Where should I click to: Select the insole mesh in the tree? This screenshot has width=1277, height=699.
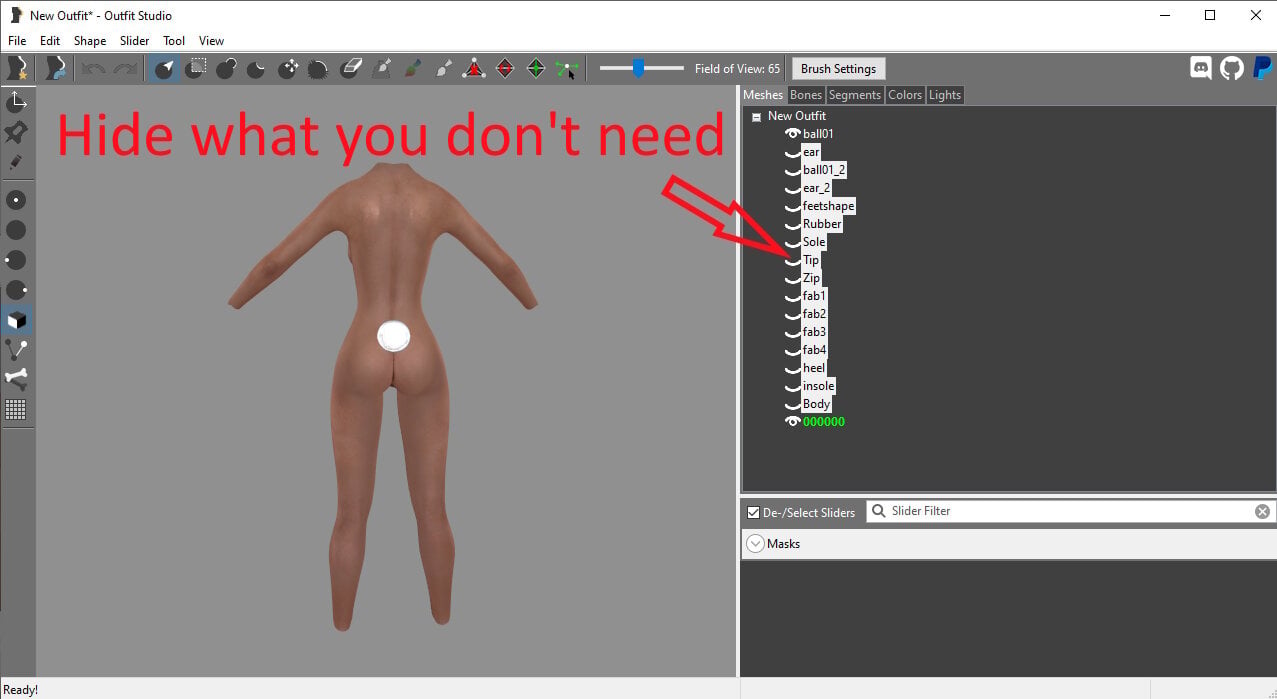click(818, 386)
